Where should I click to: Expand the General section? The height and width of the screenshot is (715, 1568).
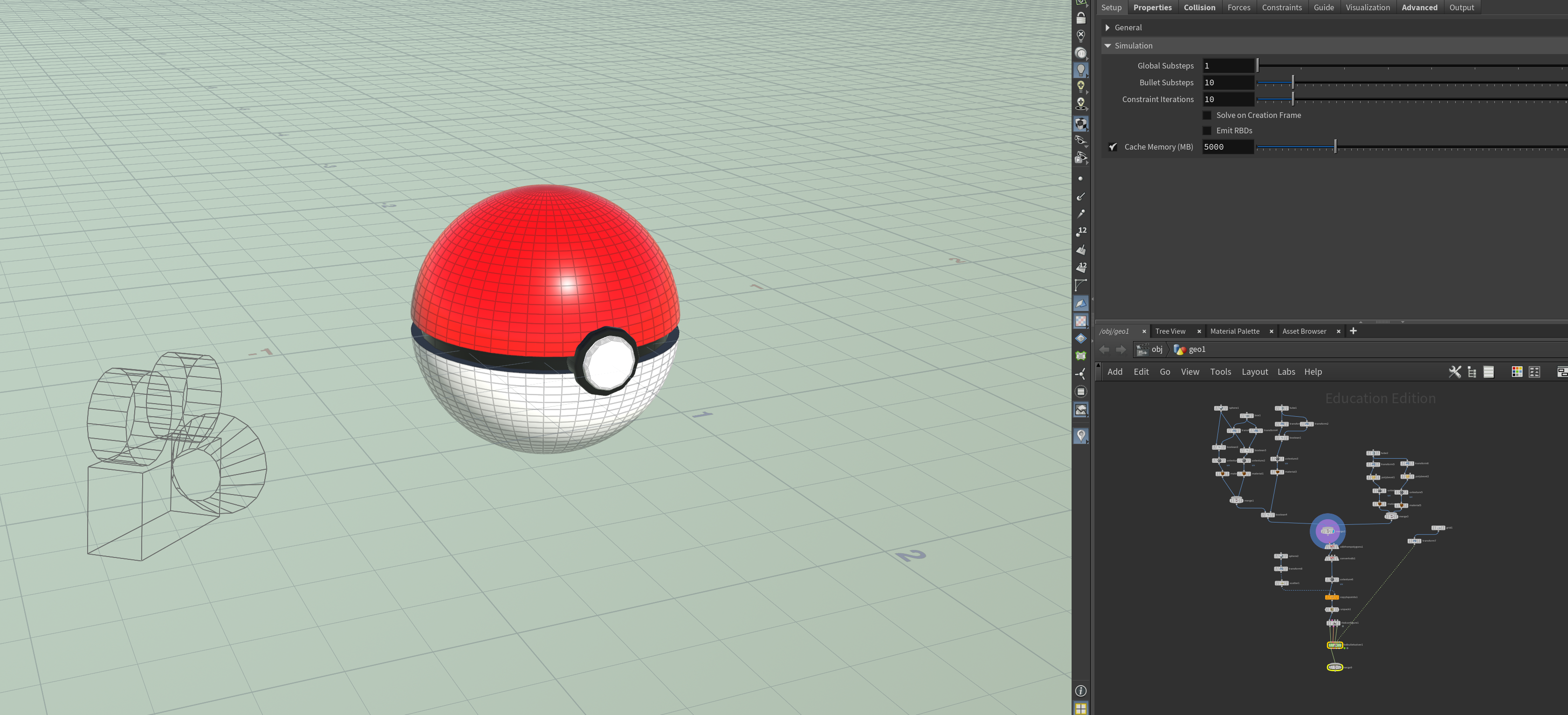coord(1107,28)
